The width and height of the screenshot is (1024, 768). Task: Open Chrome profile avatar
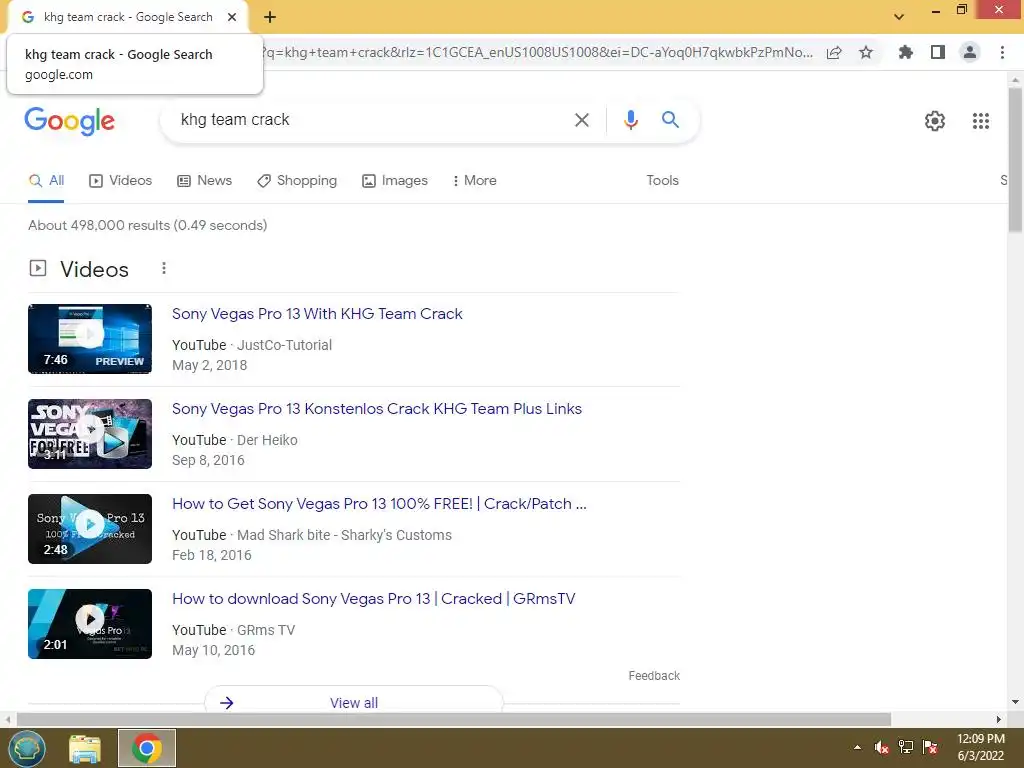970,52
